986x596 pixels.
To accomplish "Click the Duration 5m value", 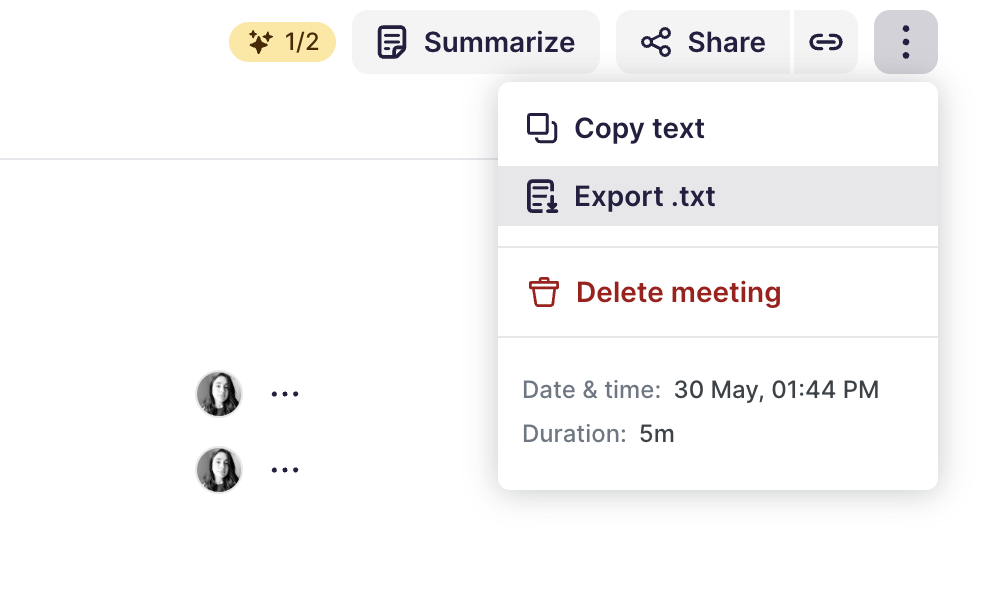I will pyautogui.click(x=657, y=434).
